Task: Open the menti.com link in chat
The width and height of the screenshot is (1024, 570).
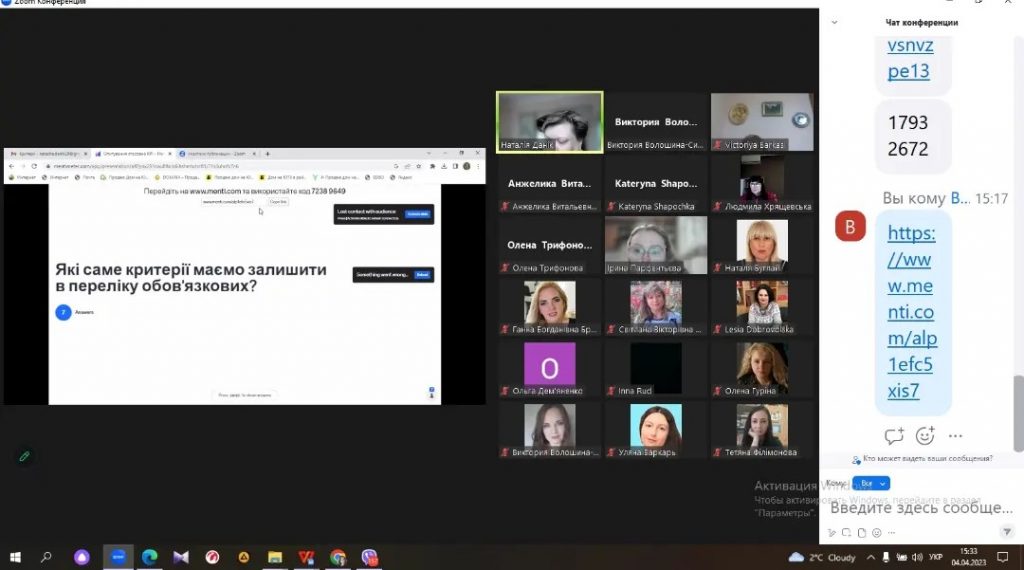Action: click(x=911, y=311)
